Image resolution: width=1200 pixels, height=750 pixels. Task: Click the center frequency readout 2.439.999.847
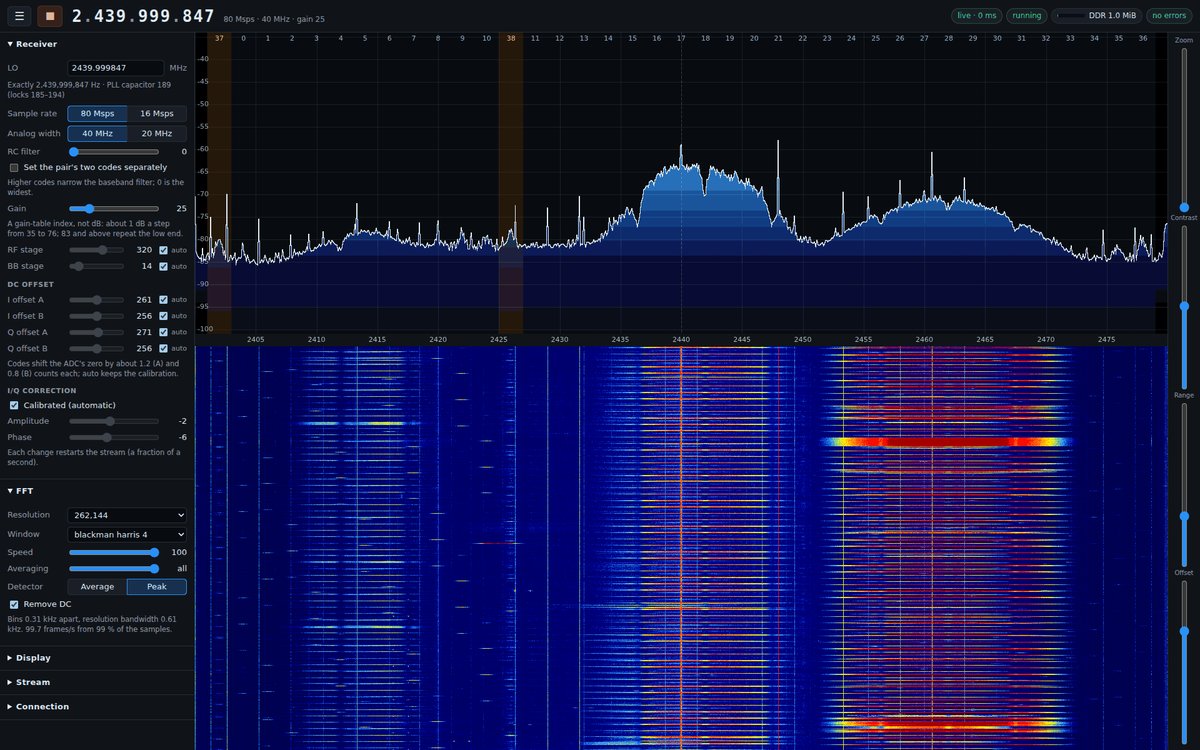coord(143,16)
